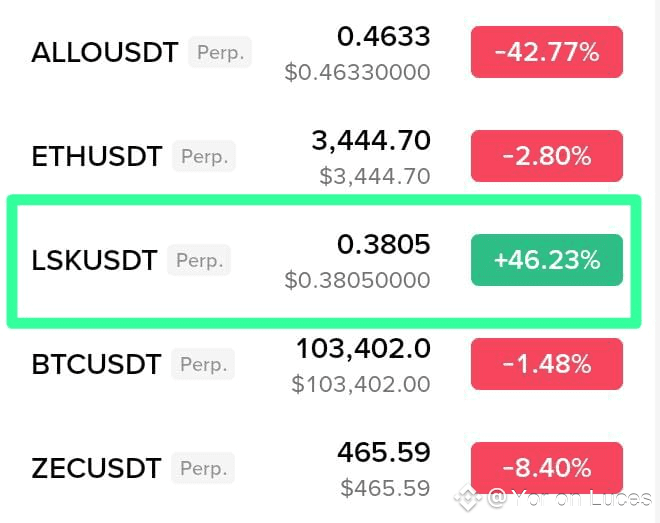Click the watermark logo icon at bottom right
The image size is (660, 523).
click(x=467, y=497)
